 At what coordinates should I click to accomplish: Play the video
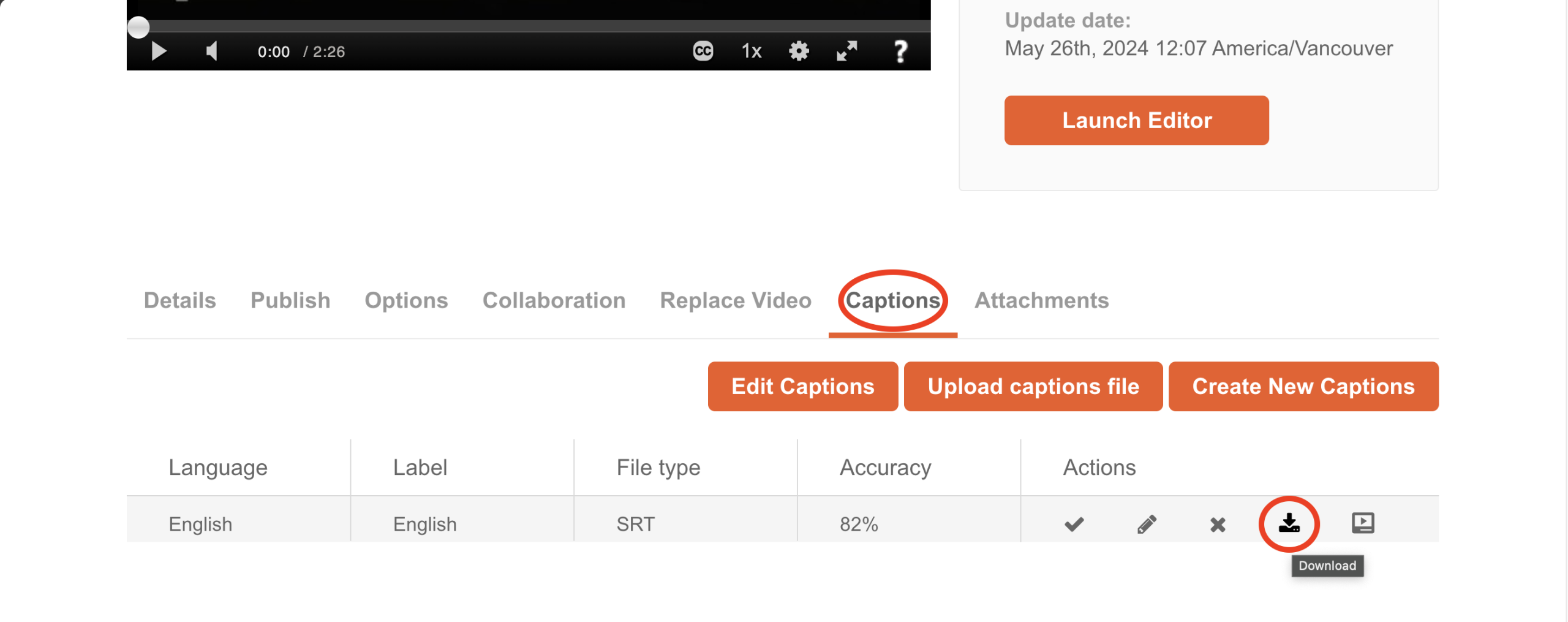159,51
